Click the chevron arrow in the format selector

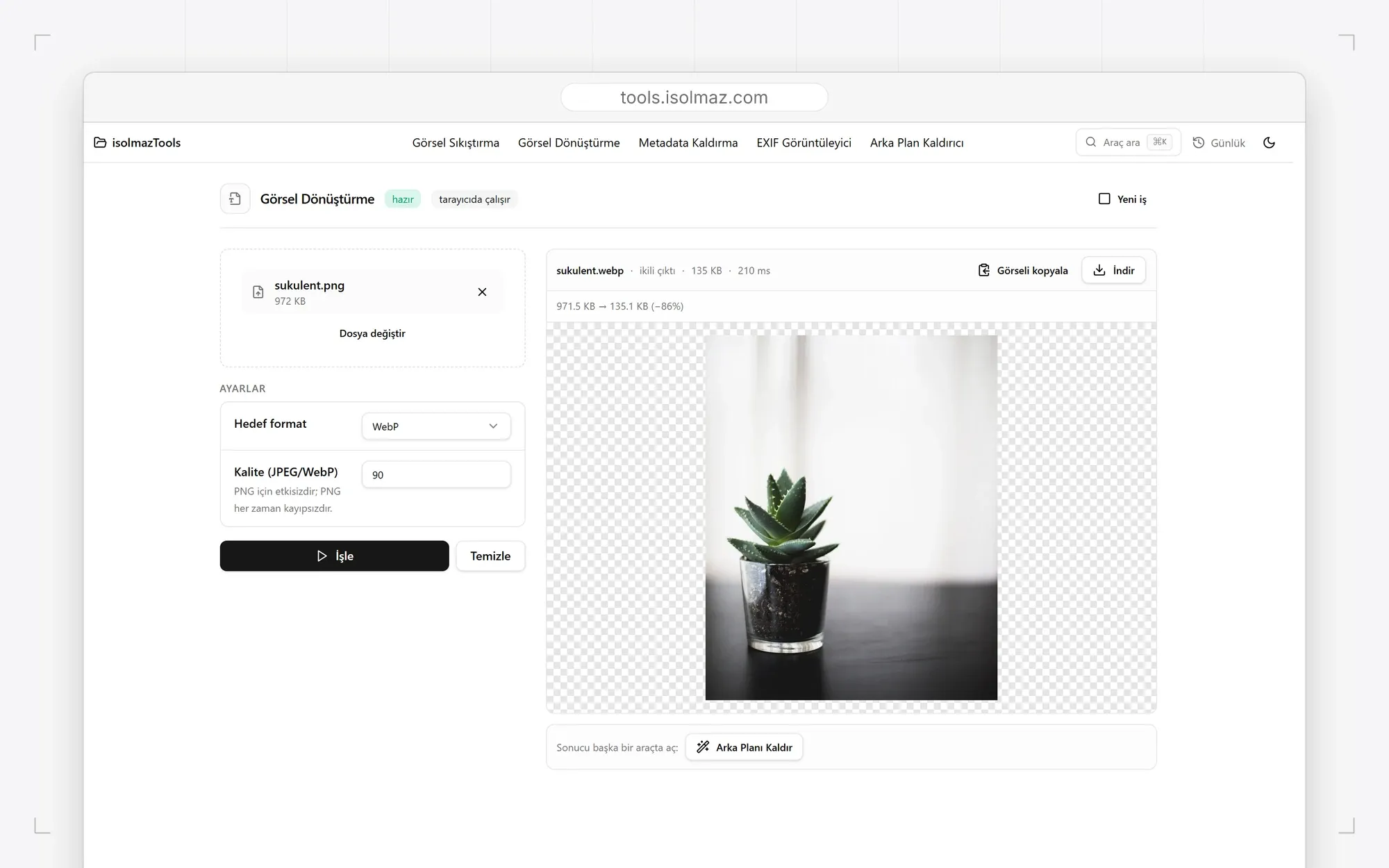pos(493,426)
